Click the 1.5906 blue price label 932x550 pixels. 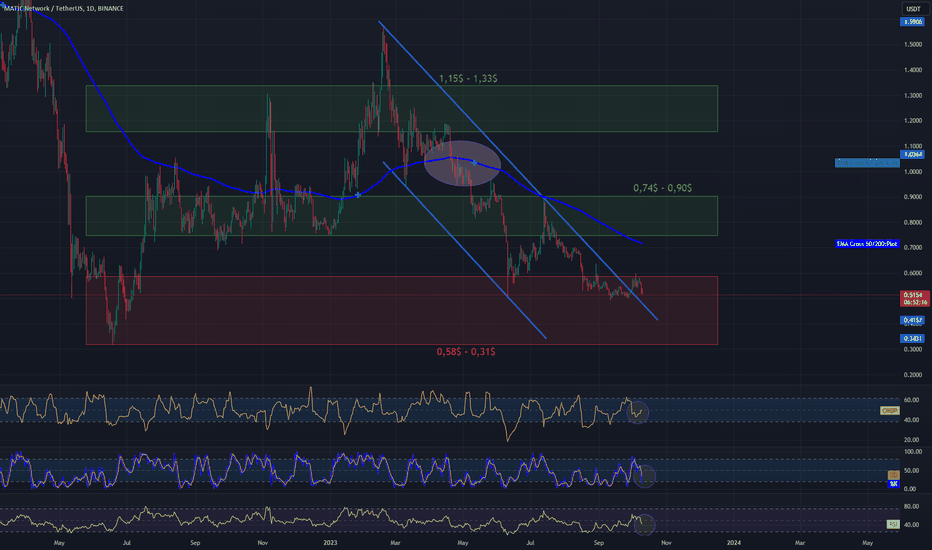pos(912,21)
